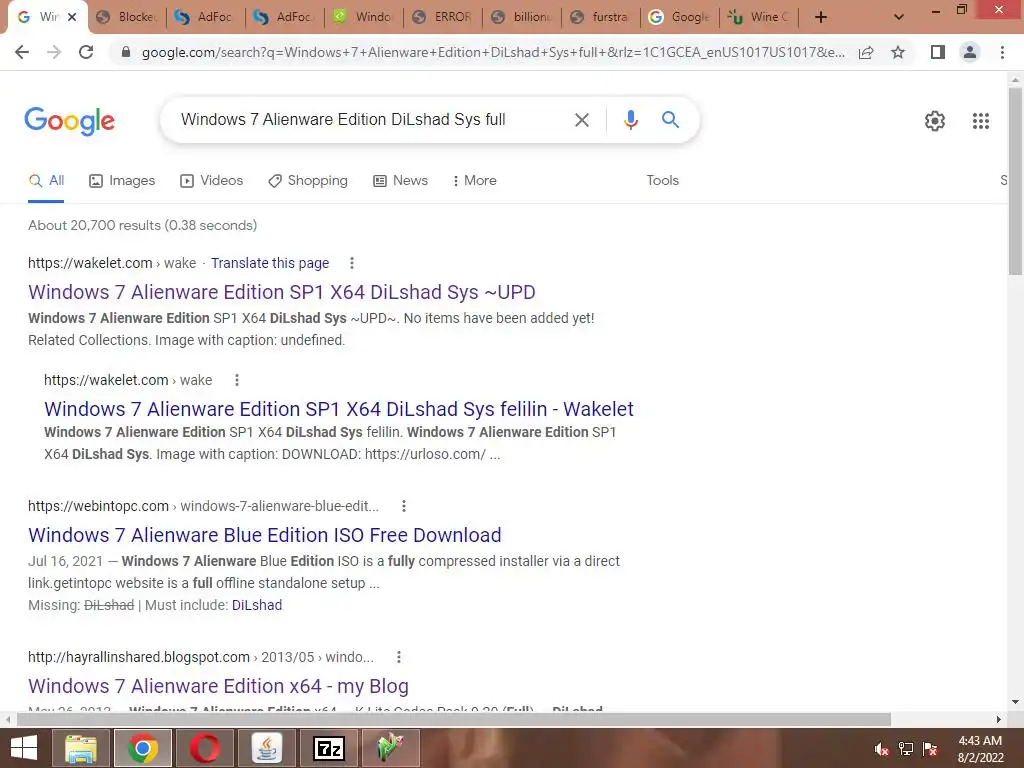
Task: Reload the current page
Action: tap(86, 52)
